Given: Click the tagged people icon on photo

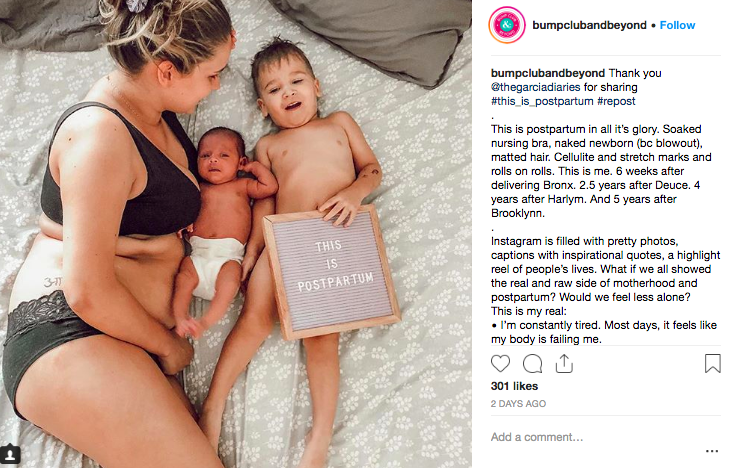Looking at the screenshot, I should tap(10, 454).
